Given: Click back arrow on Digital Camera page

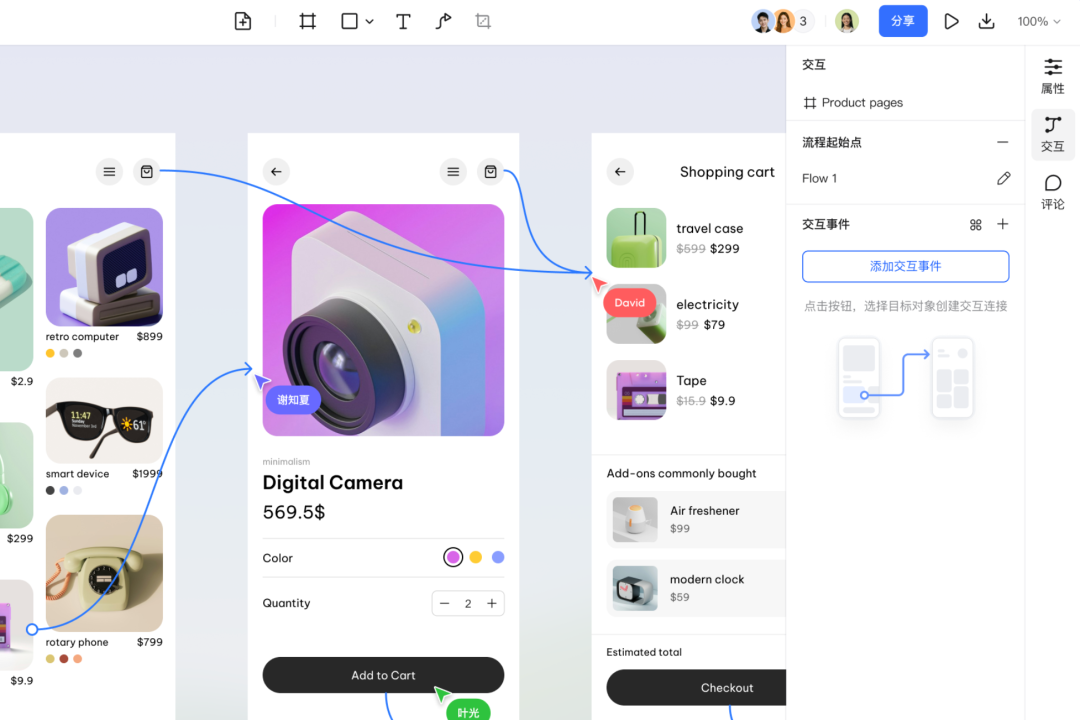Looking at the screenshot, I should [276, 172].
